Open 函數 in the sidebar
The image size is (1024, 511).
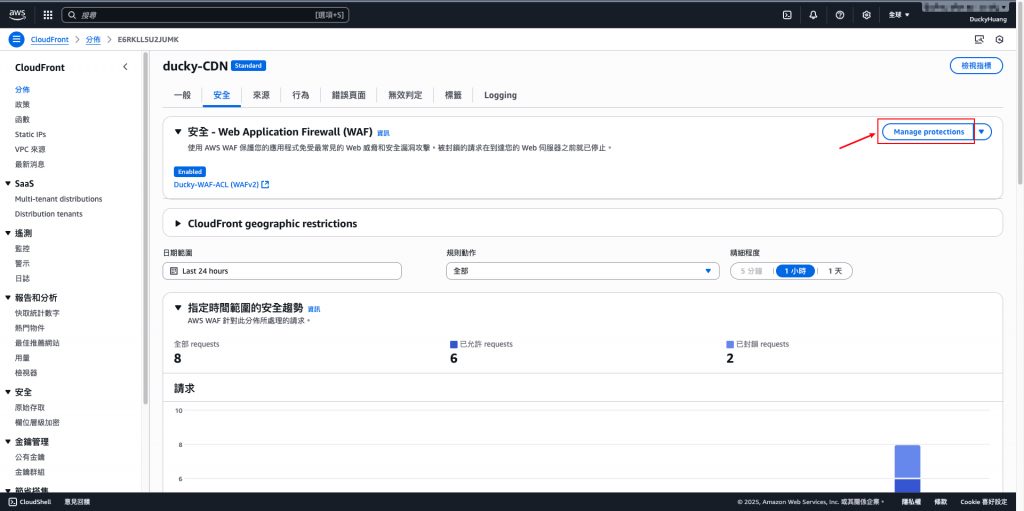[22, 120]
